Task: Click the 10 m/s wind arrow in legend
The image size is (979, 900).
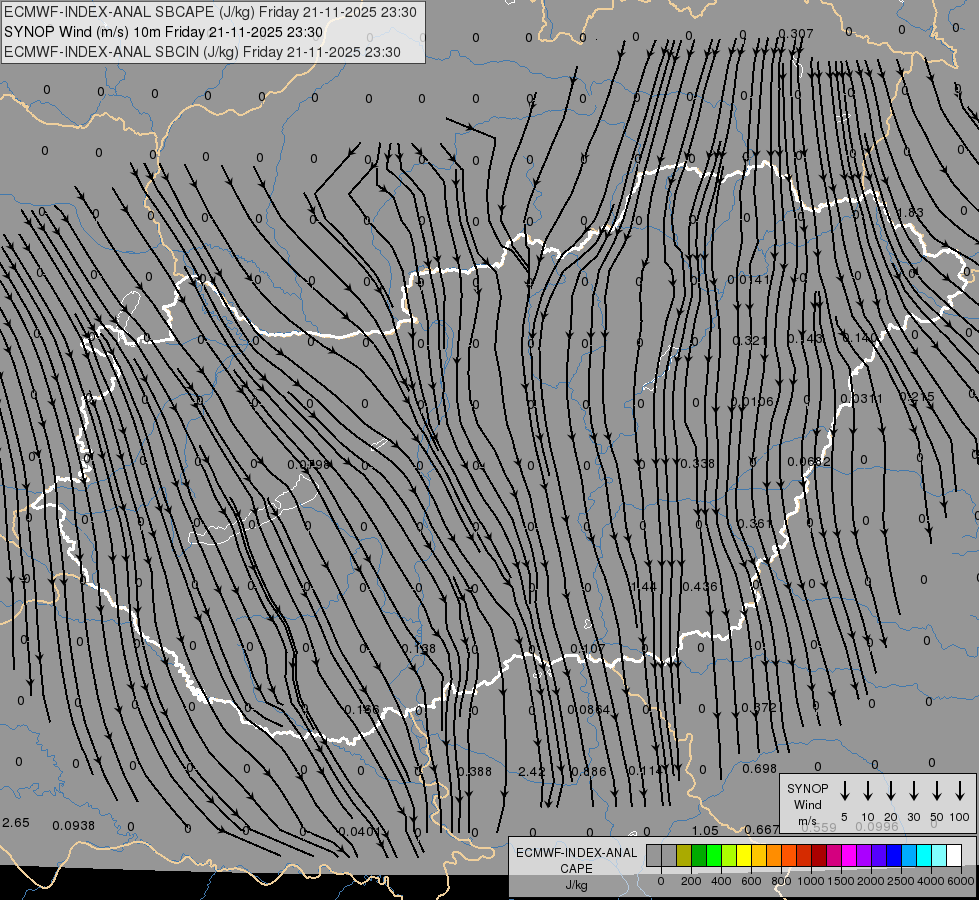Action: pyautogui.click(x=868, y=791)
